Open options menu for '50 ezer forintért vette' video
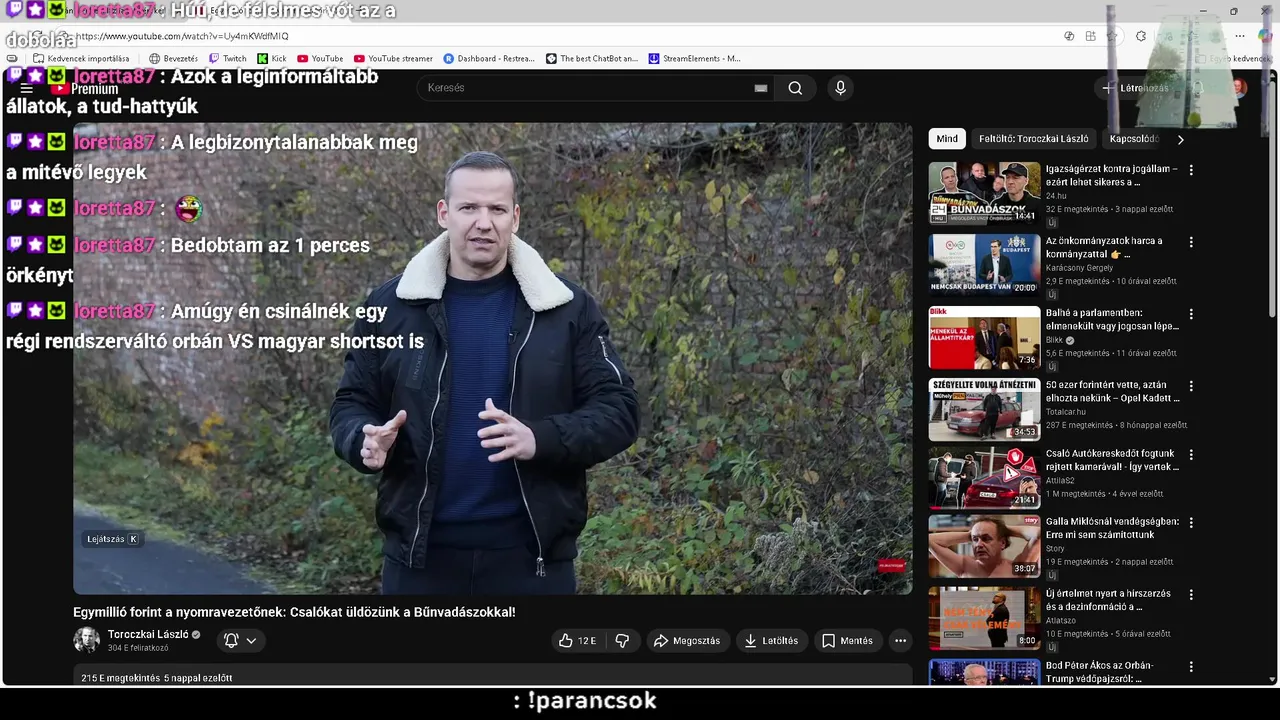 click(1191, 386)
